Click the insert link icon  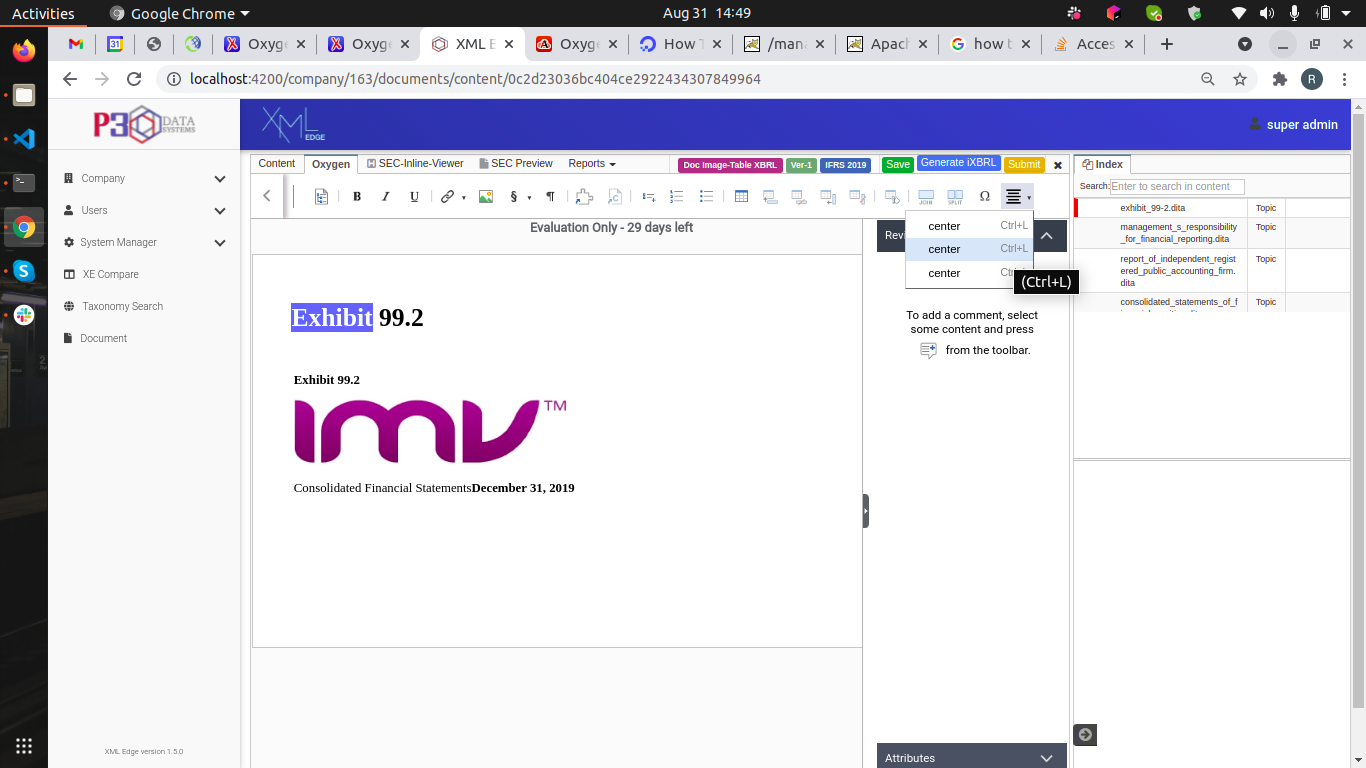click(448, 196)
